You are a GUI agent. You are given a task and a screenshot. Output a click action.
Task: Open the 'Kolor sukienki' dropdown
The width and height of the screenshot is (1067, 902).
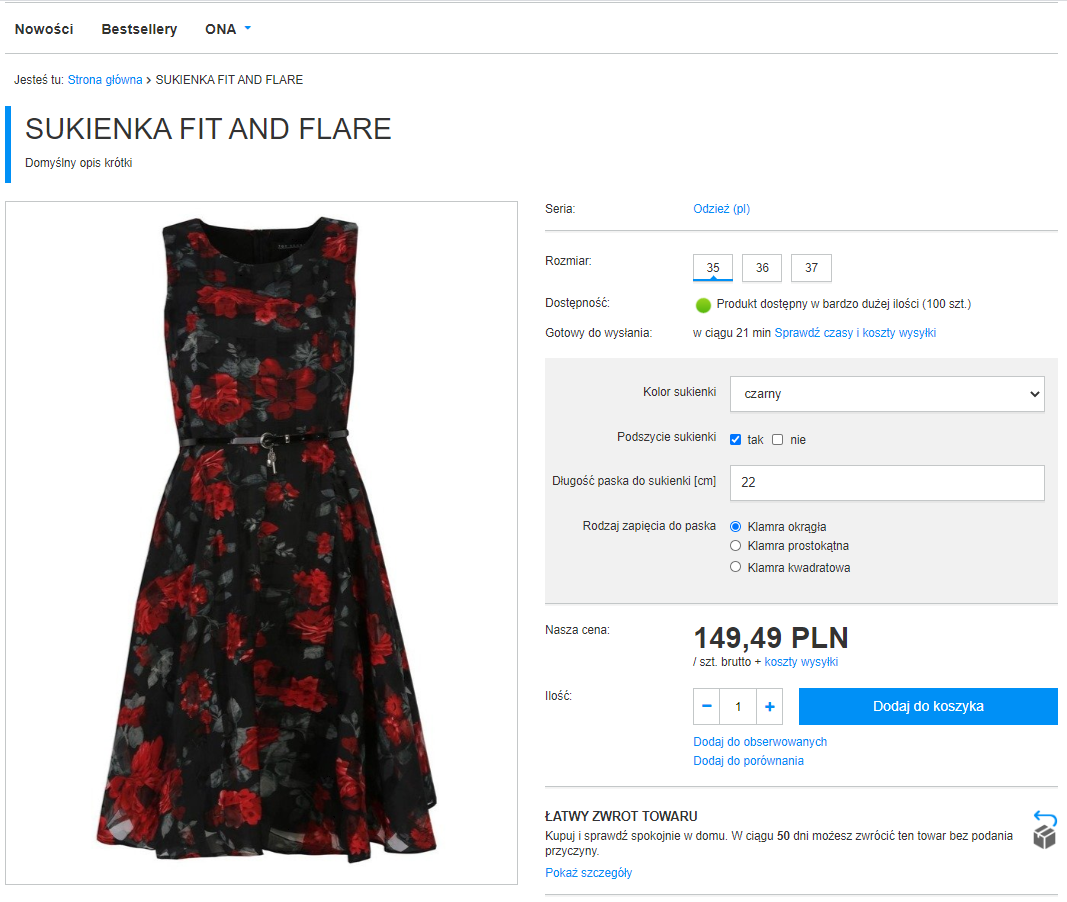point(887,394)
